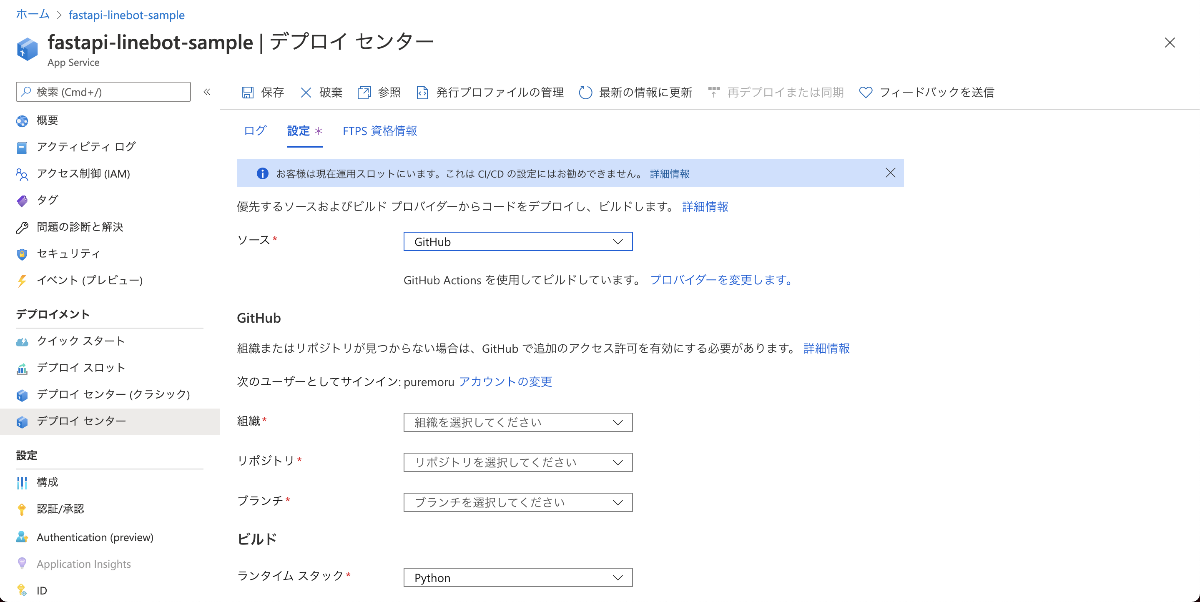This screenshot has width=1200, height=602.
Task: Click 詳細情報 link after ビルドします sentence
Action: (705, 206)
